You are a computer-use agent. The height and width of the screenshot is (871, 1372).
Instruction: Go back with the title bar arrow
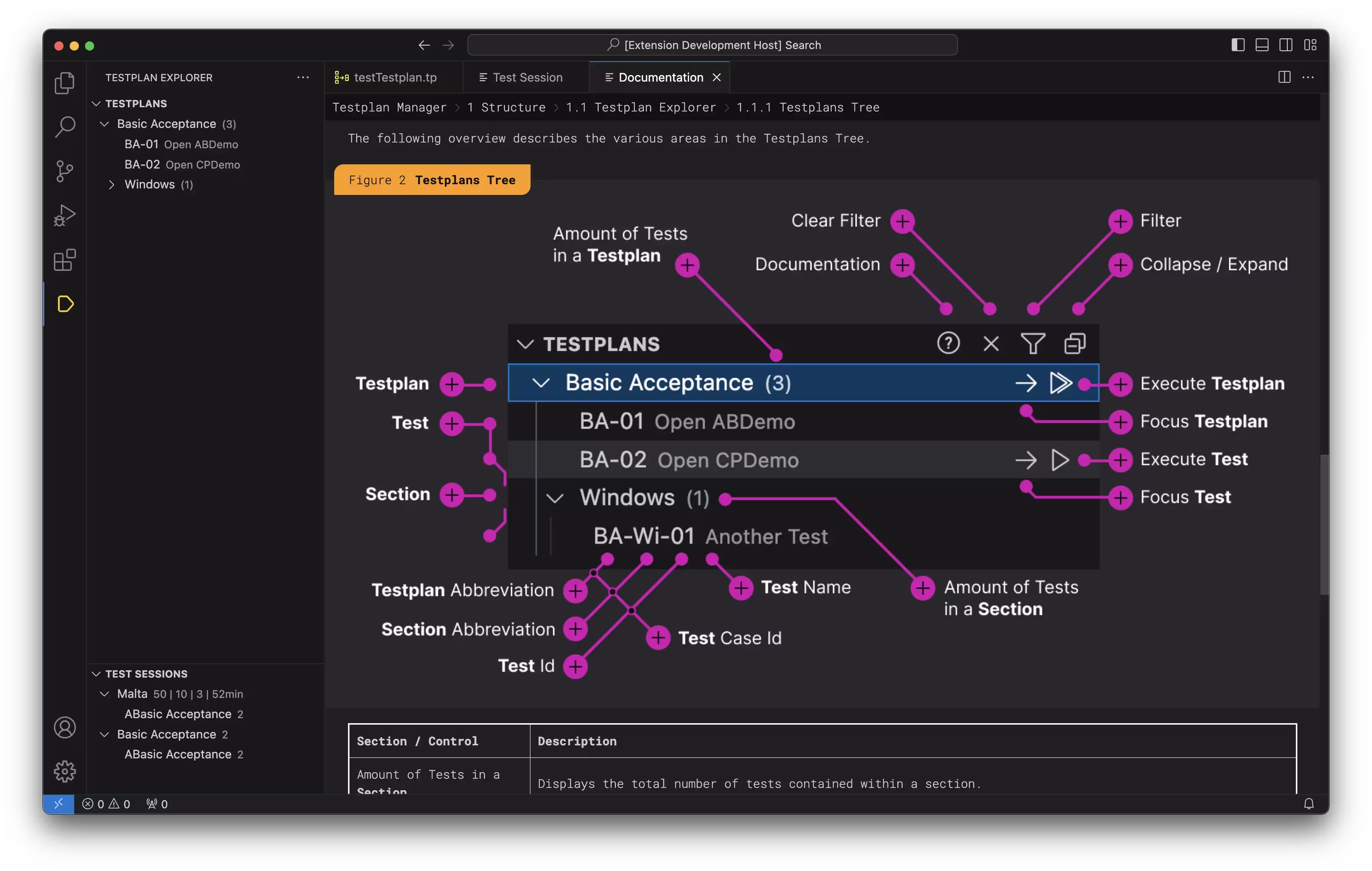pyautogui.click(x=423, y=45)
